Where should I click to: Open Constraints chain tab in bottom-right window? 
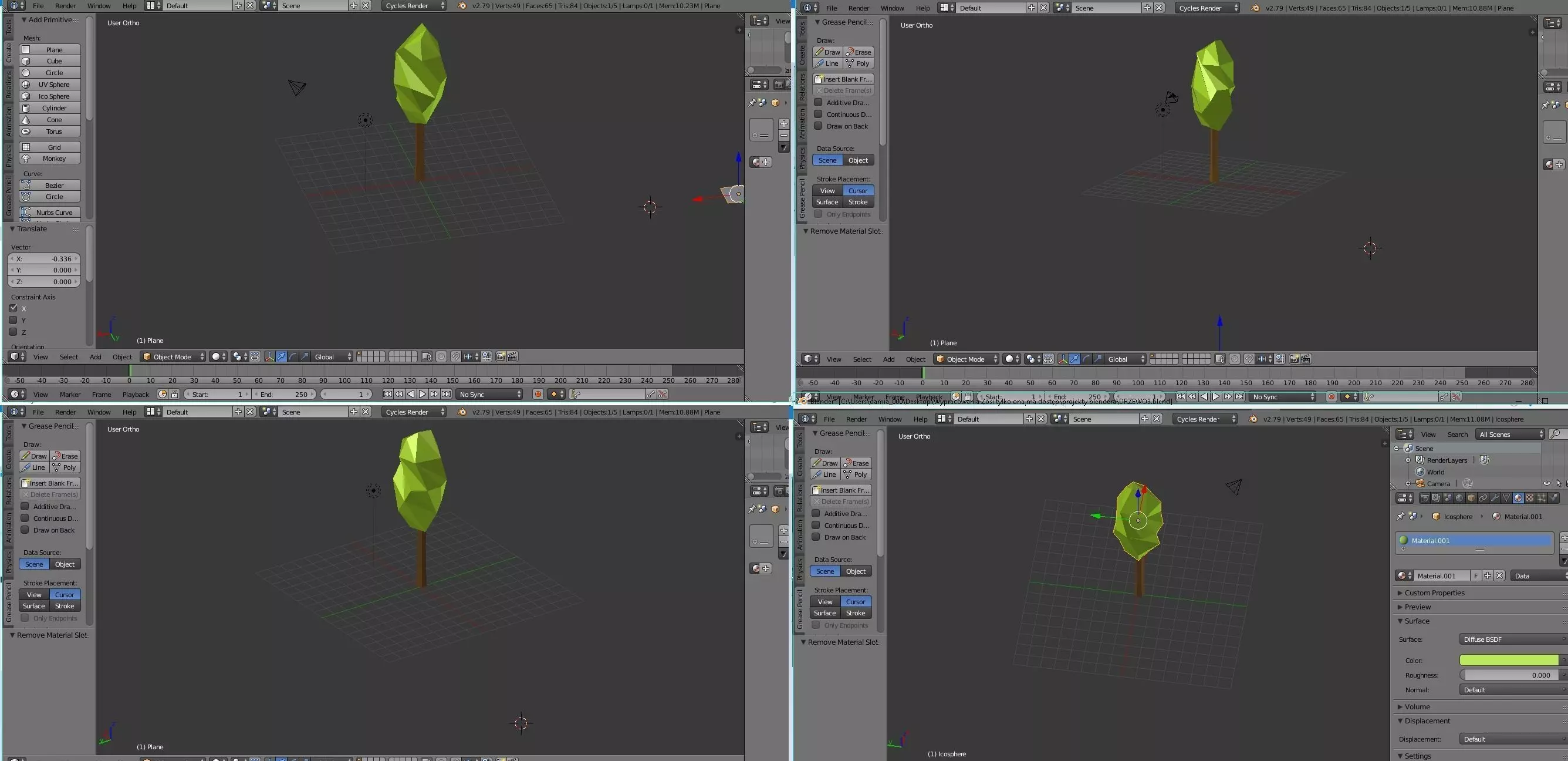tap(1483, 498)
